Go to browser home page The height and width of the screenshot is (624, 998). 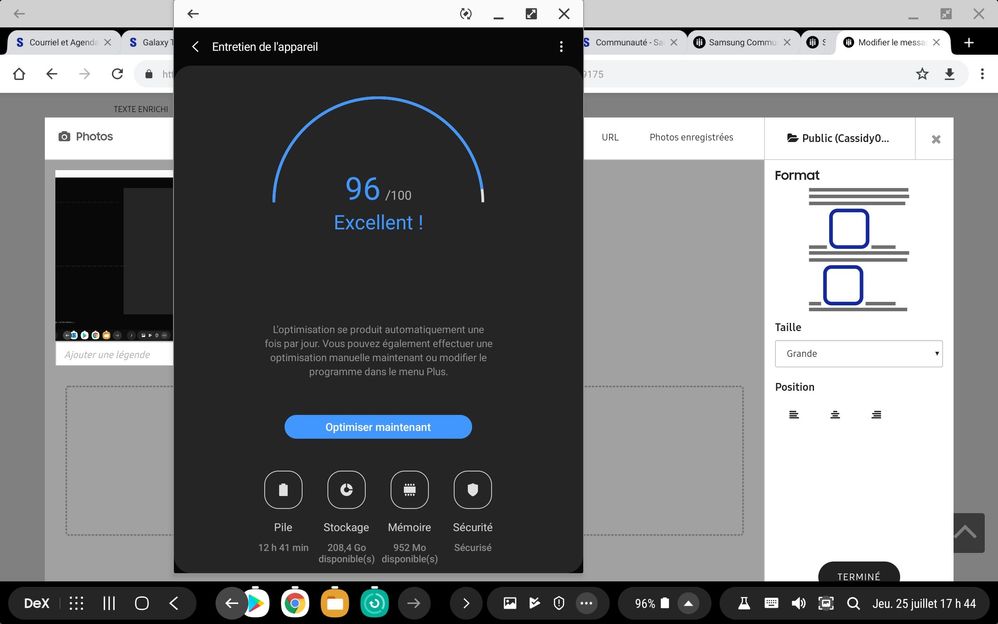click(19, 74)
